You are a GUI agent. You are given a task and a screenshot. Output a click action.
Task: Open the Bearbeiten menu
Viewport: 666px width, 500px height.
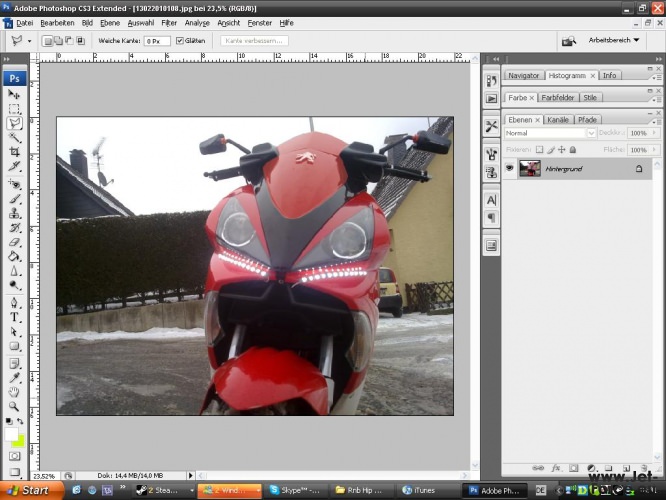57,23
